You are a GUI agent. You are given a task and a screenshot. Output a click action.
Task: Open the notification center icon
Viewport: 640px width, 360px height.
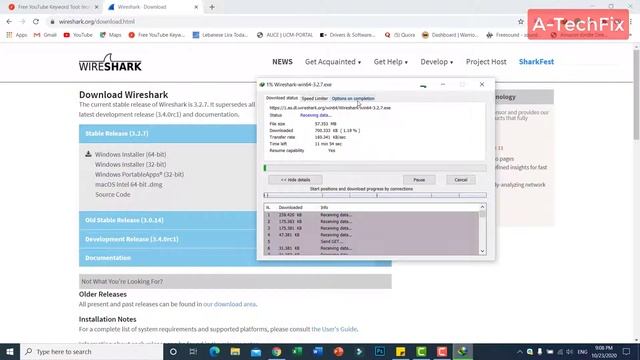click(627, 351)
